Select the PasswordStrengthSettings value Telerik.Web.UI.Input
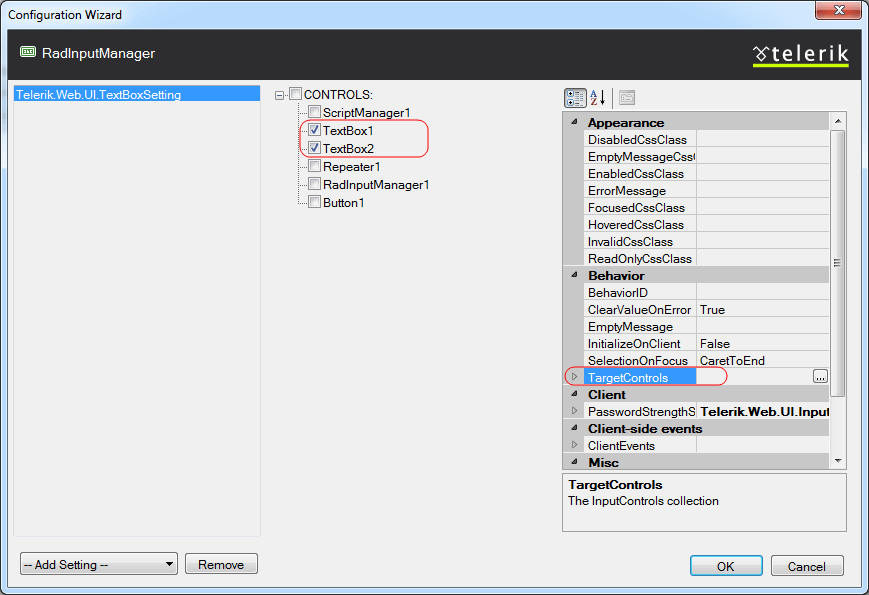Screen dimensions: 869x595 tap(764, 412)
